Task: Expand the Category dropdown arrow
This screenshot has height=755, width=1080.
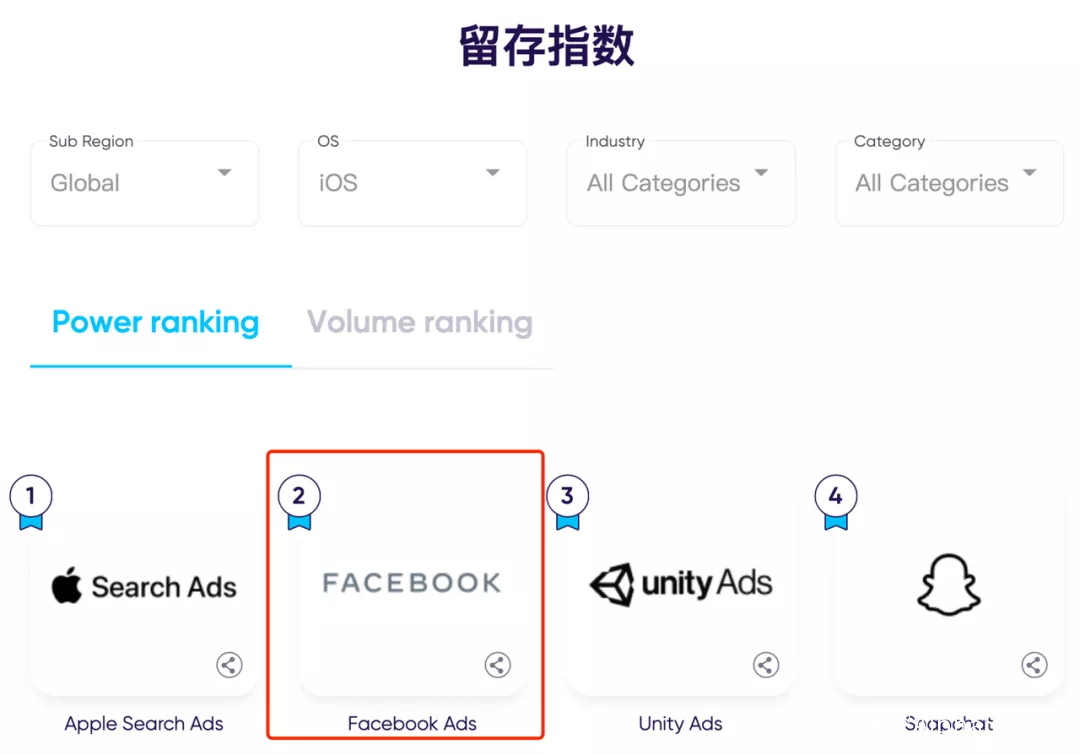Action: pyautogui.click(x=1029, y=172)
